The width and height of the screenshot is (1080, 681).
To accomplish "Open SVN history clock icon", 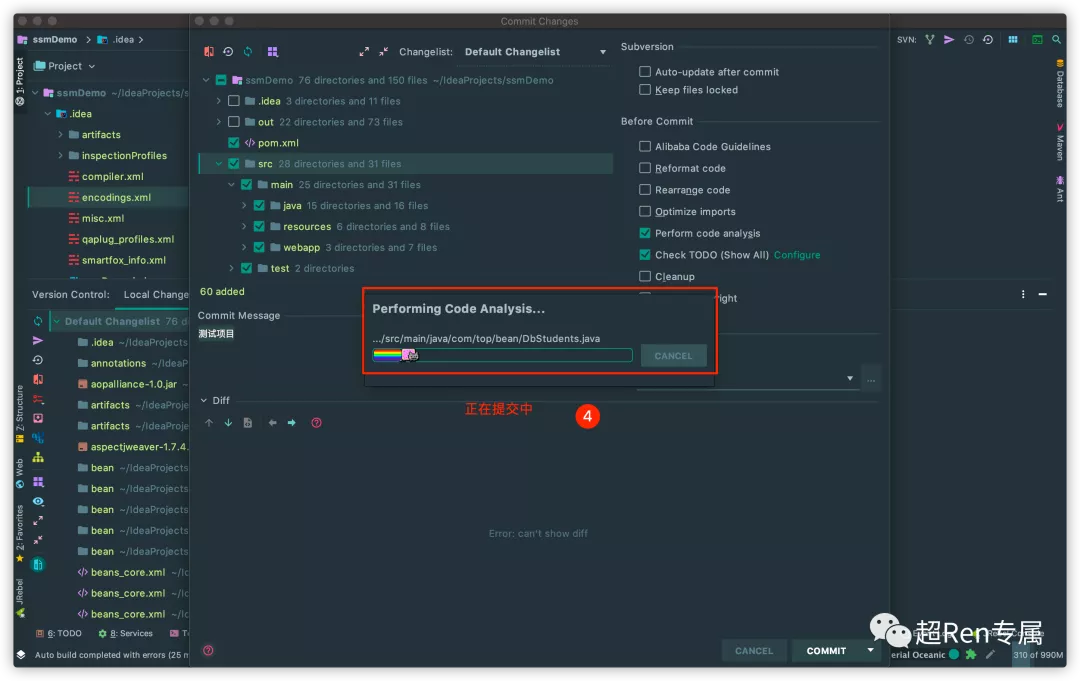I will pyautogui.click(x=968, y=39).
